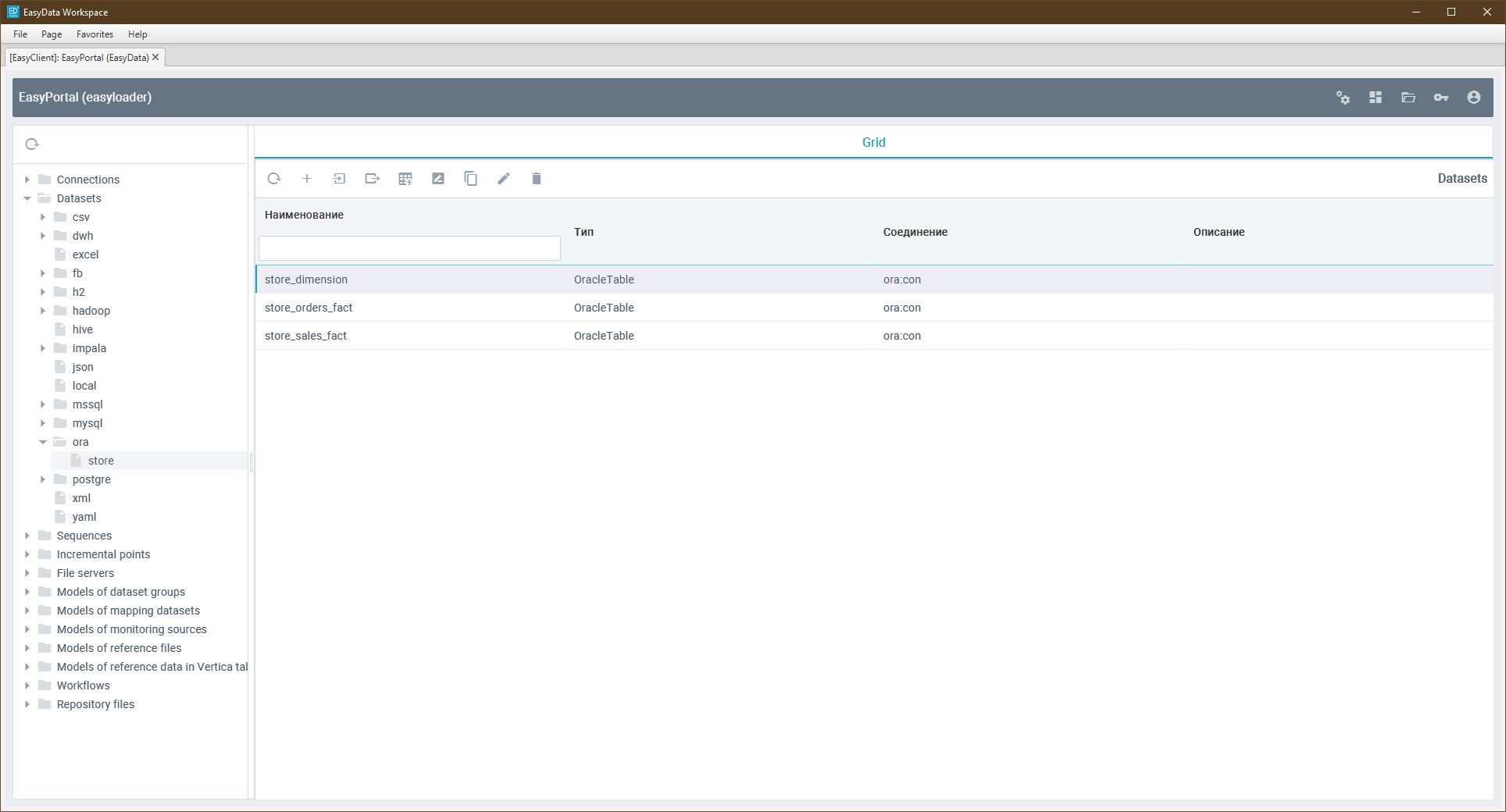The width and height of the screenshot is (1506, 812).
Task: Select Models of dataset groups node
Action: 121,592
